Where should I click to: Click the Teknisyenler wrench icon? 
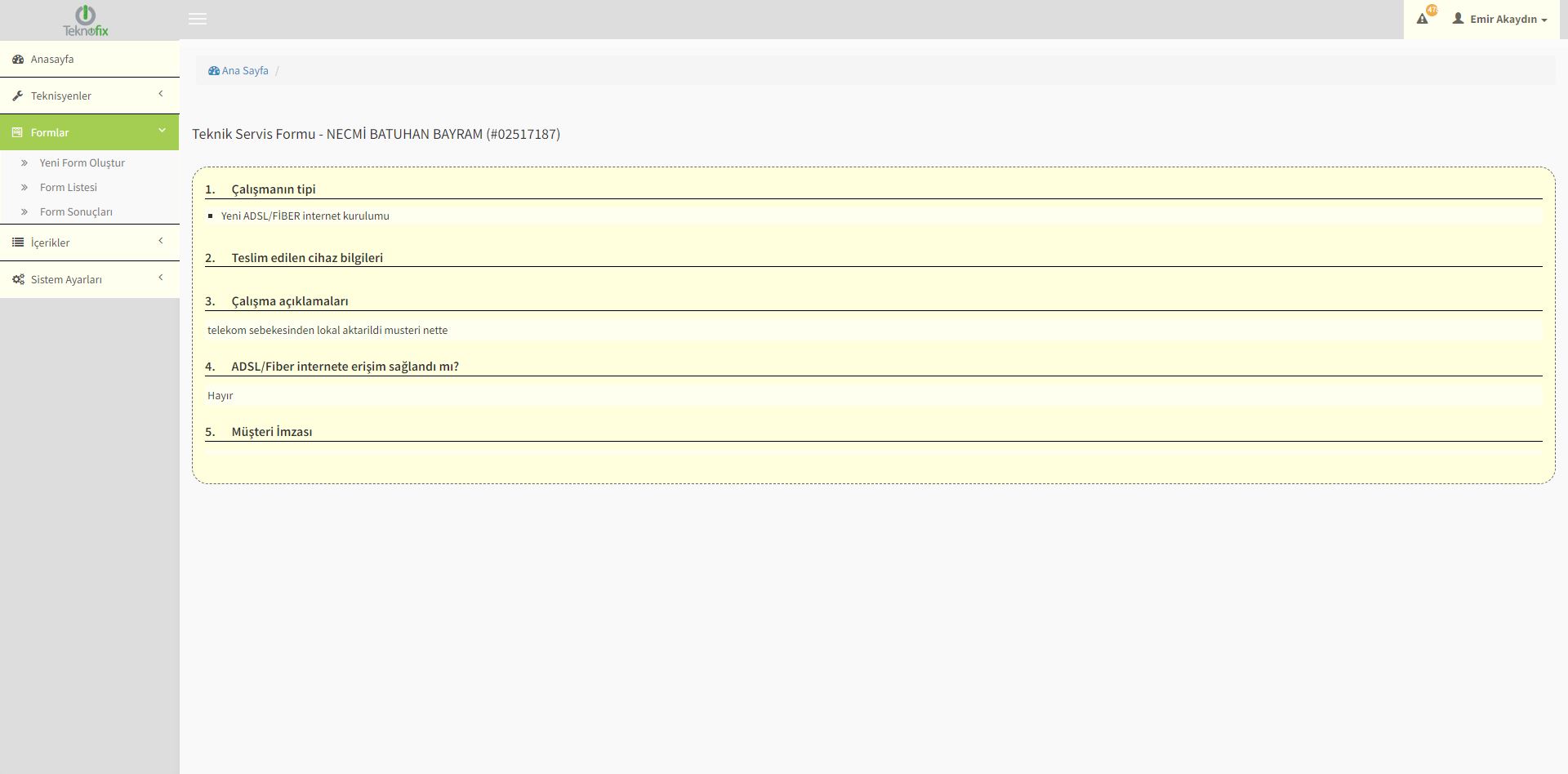[18, 96]
